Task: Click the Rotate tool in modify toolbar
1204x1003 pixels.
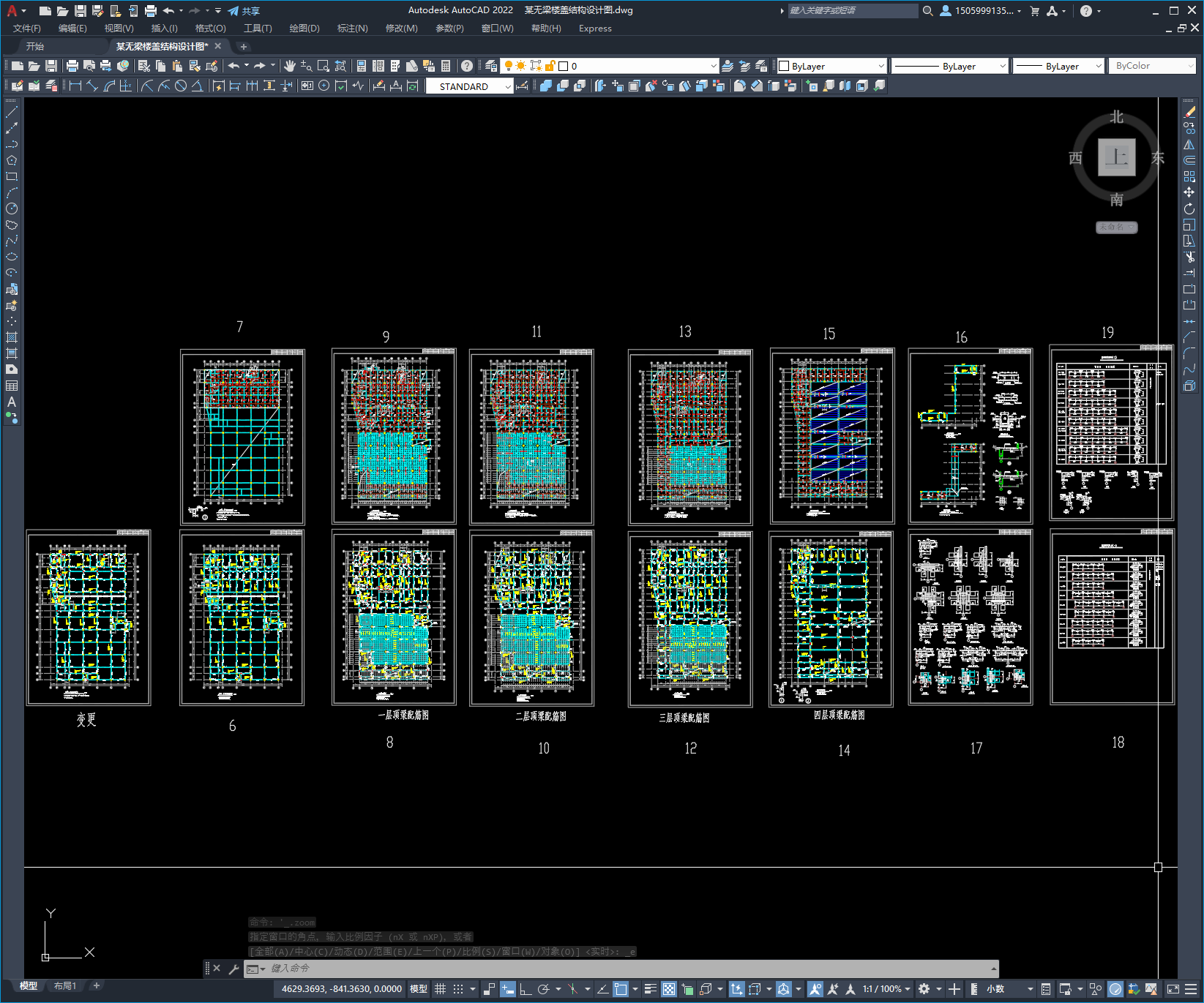Action: pyautogui.click(x=1189, y=209)
